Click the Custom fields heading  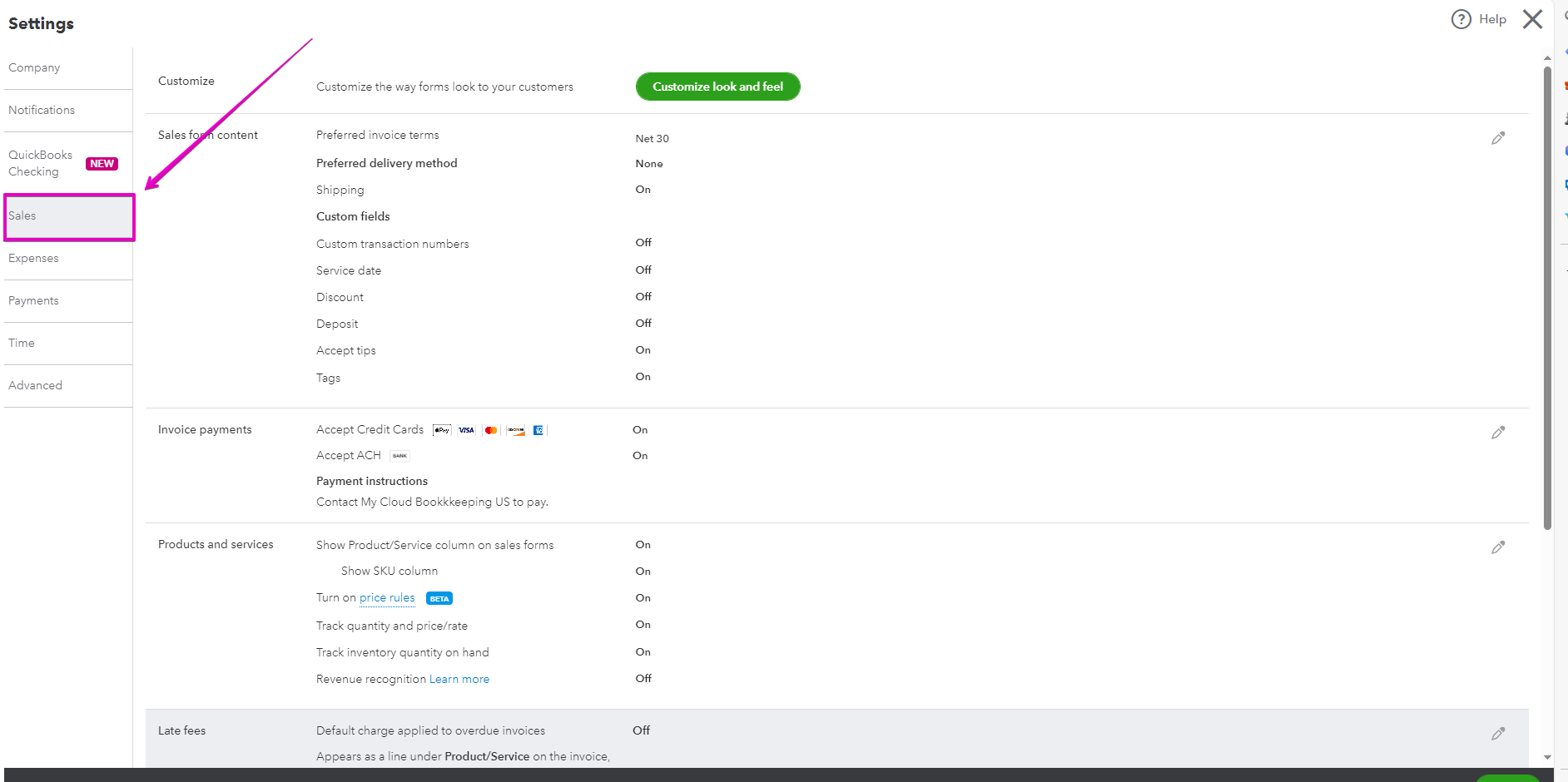click(x=353, y=217)
